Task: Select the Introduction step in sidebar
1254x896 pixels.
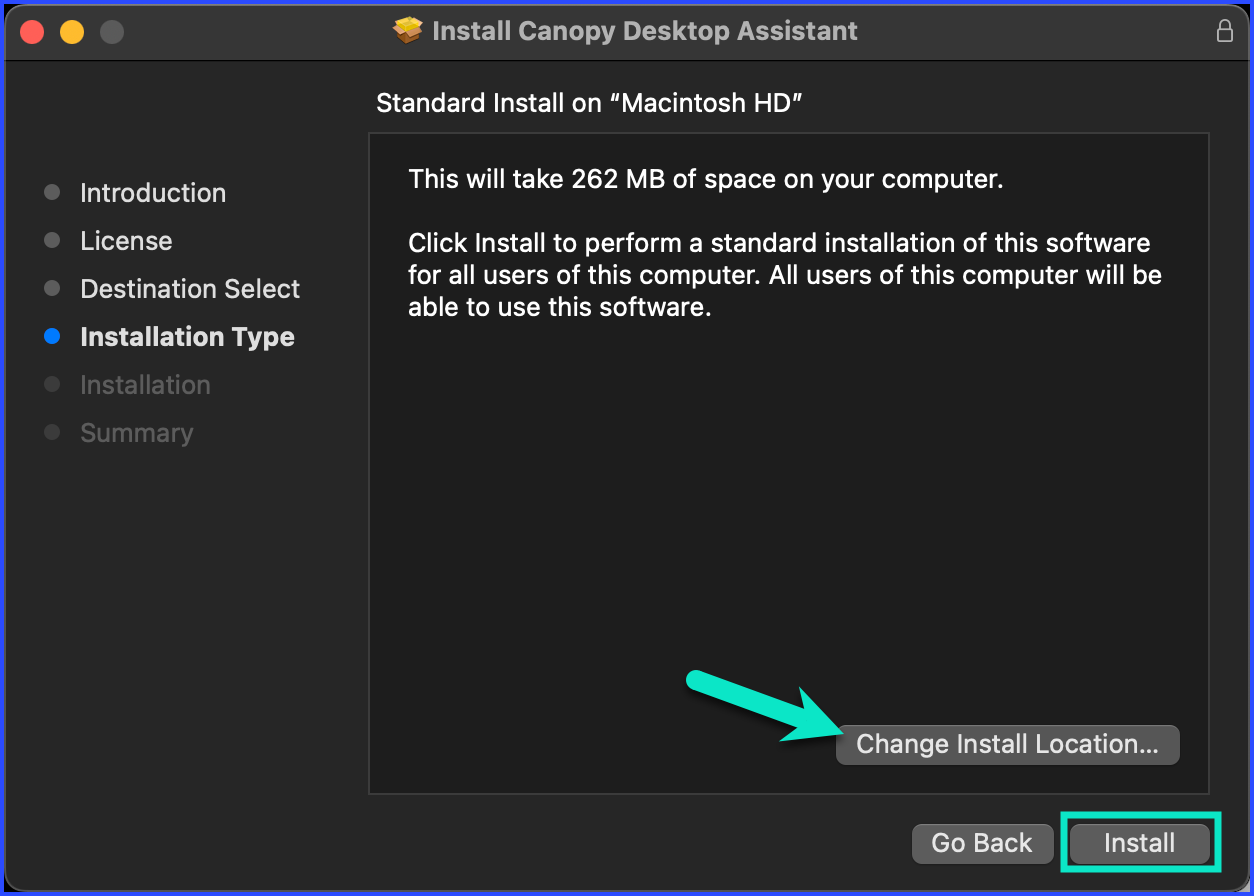Action: 153,193
